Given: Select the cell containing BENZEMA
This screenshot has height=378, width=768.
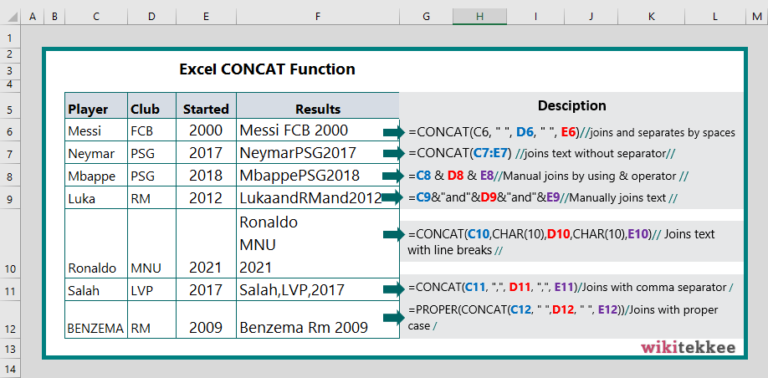Looking at the screenshot, I should click(x=96, y=319).
